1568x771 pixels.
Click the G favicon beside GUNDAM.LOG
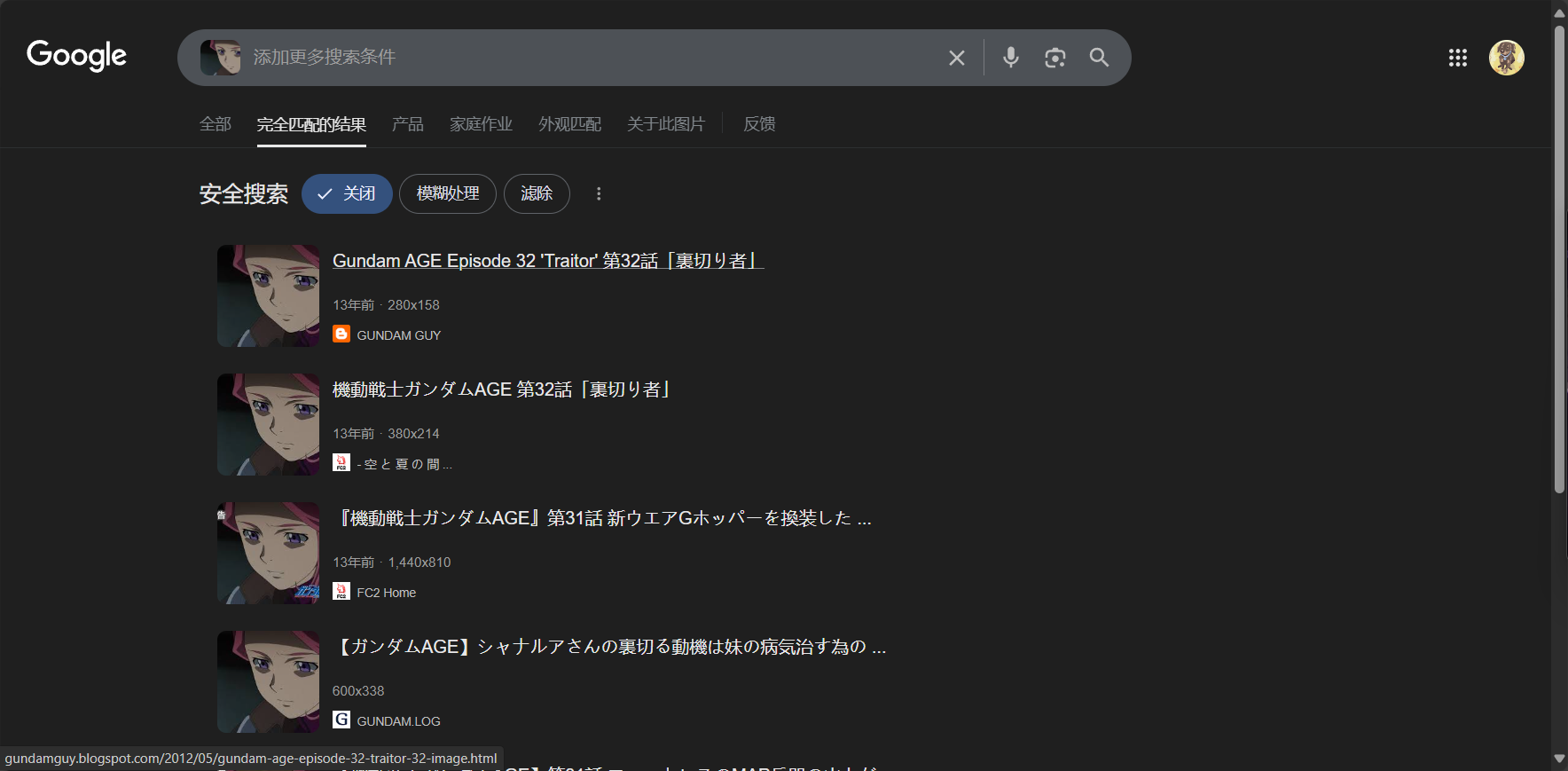[x=341, y=720]
